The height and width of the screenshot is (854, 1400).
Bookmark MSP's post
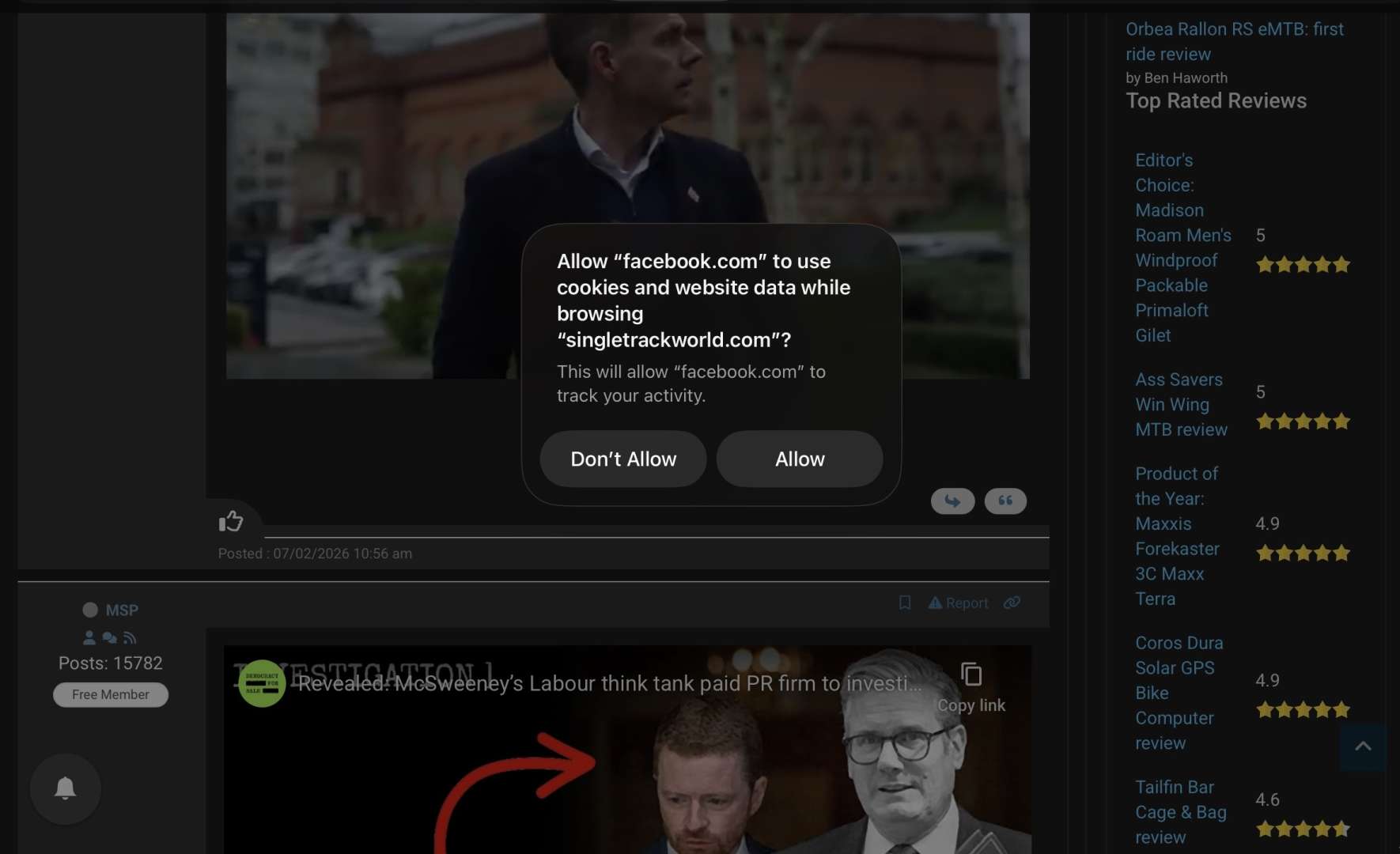(905, 603)
